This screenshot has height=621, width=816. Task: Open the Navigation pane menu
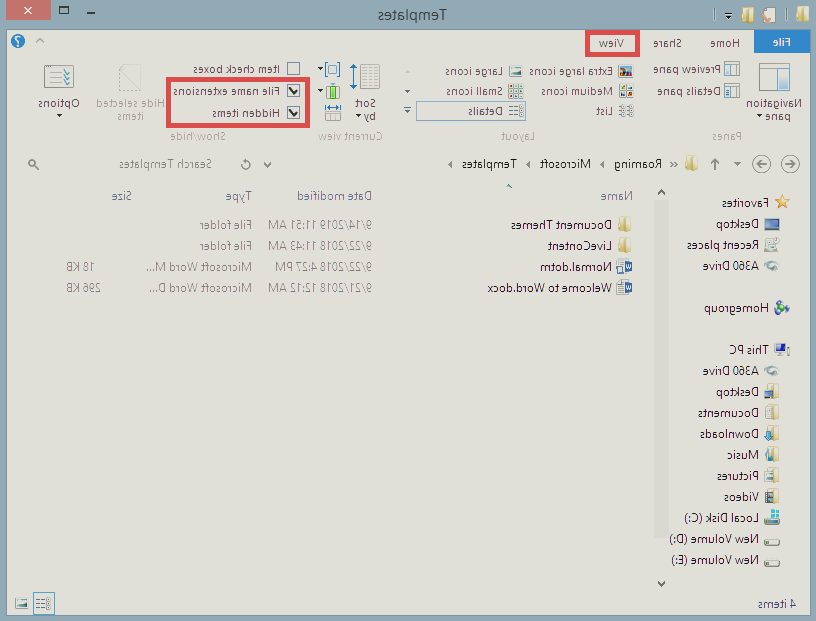[x=774, y=93]
